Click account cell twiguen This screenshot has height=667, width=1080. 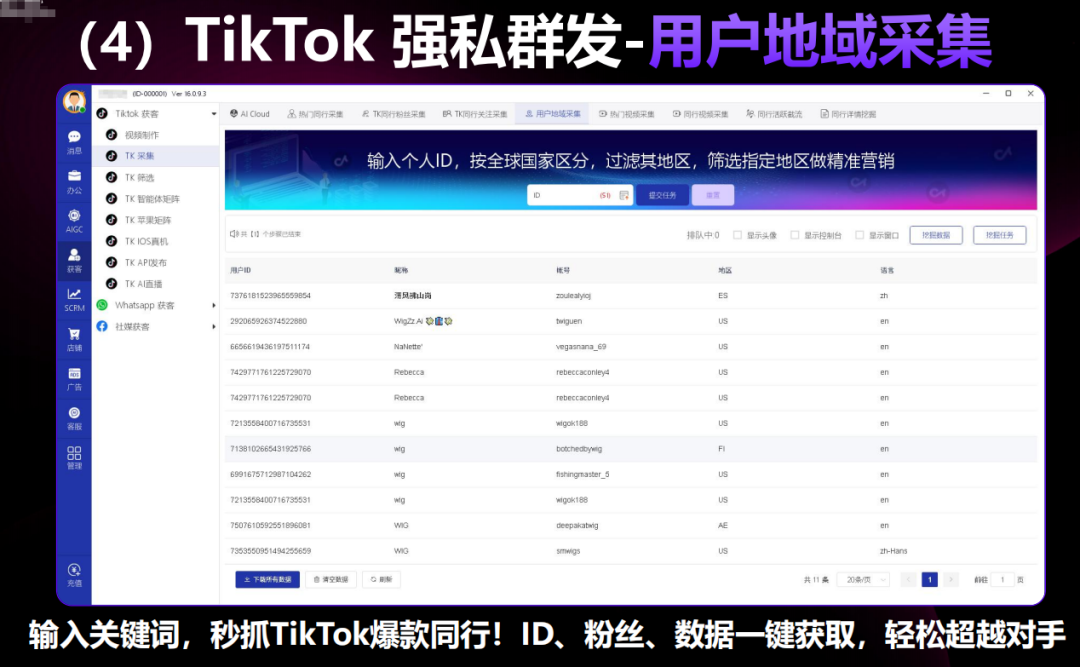click(569, 322)
